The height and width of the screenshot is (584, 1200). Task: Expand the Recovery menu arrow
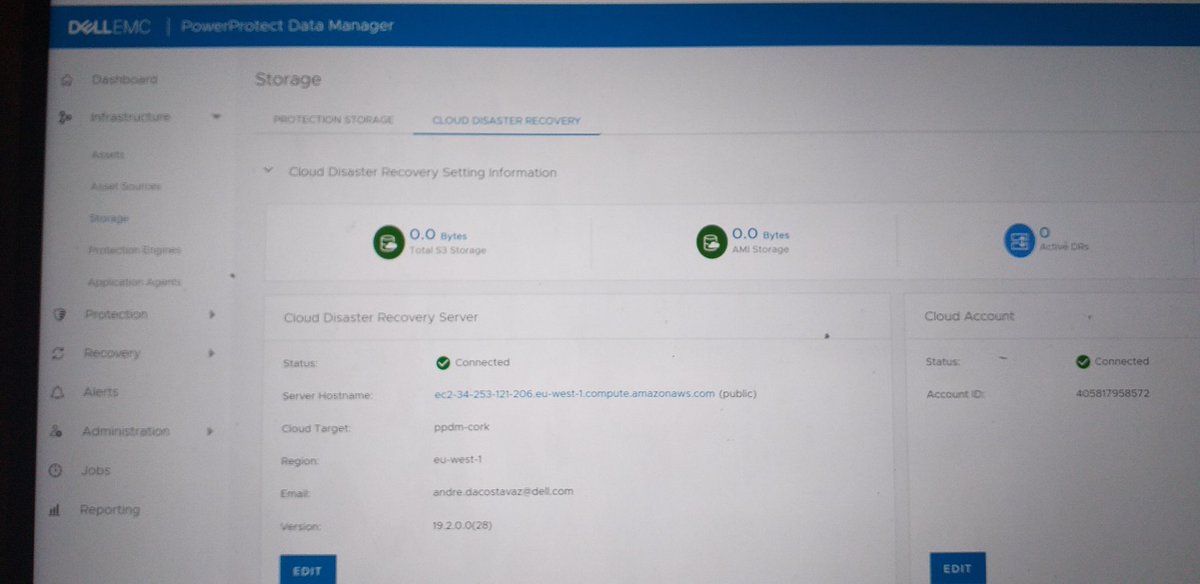pyautogui.click(x=211, y=353)
